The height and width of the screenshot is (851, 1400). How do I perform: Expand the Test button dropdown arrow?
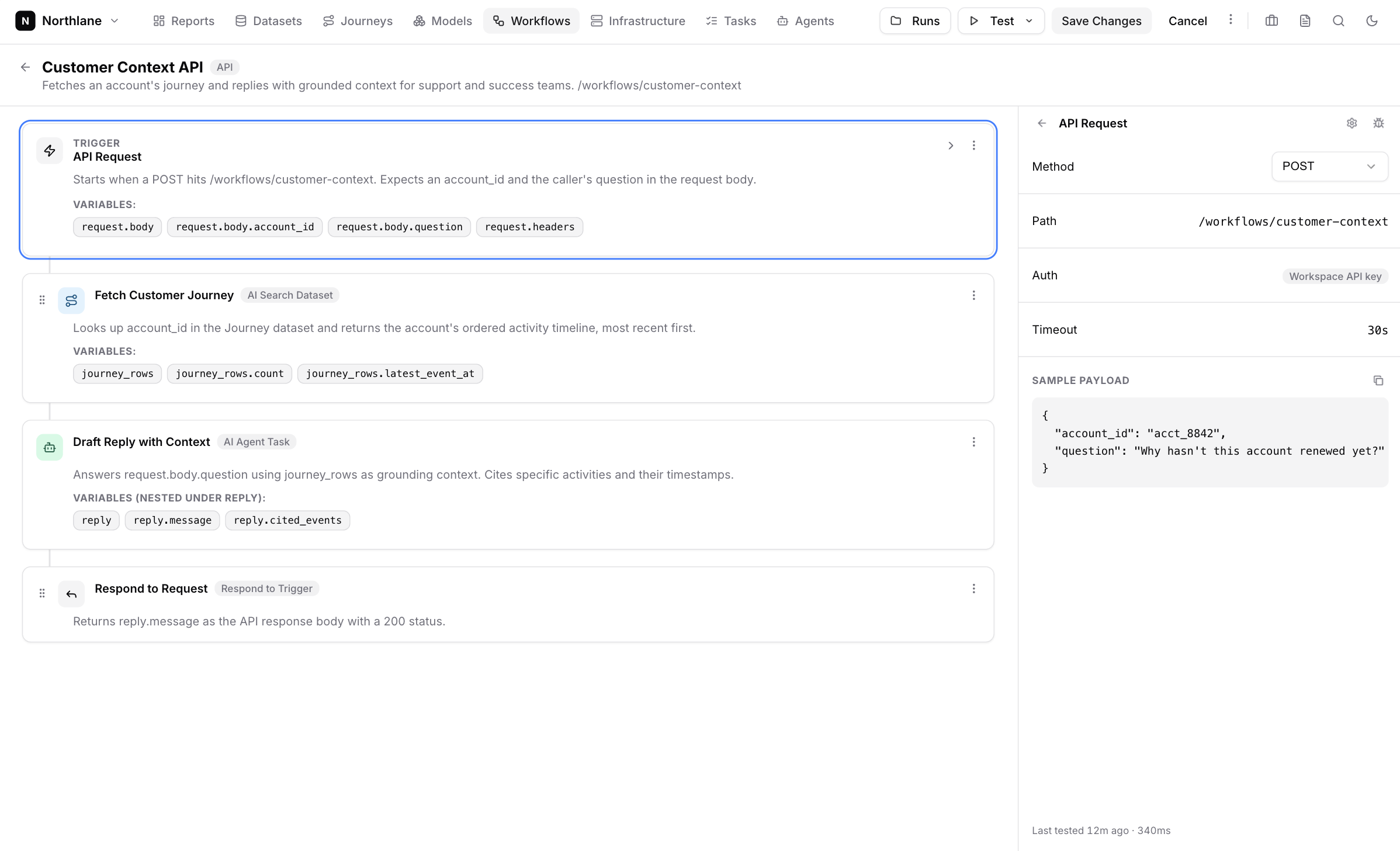(1030, 21)
